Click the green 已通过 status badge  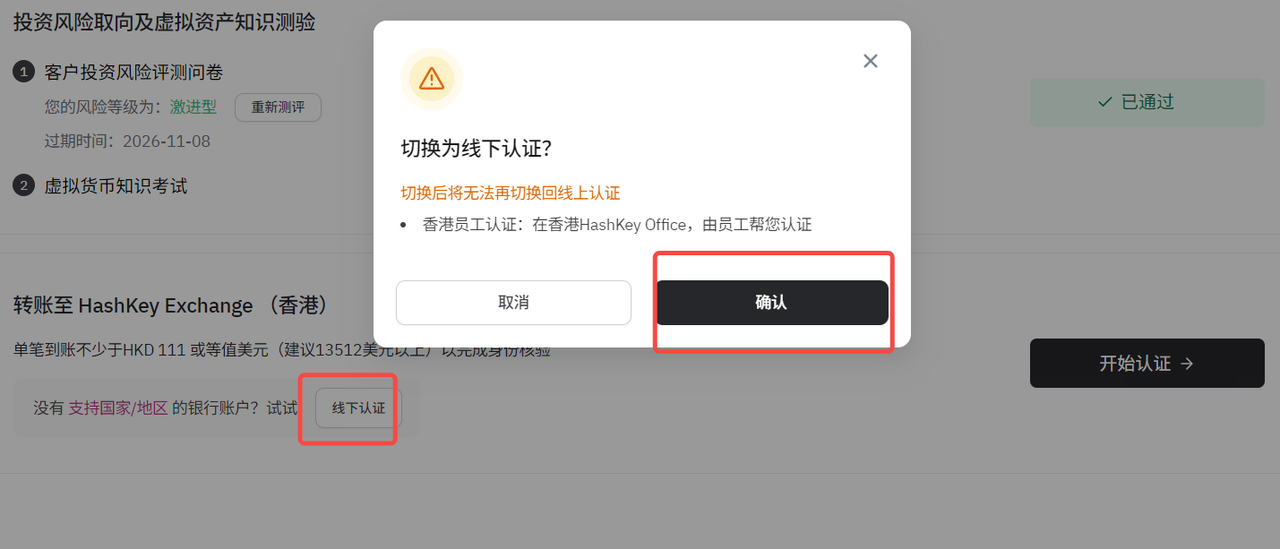(x=1147, y=102)
